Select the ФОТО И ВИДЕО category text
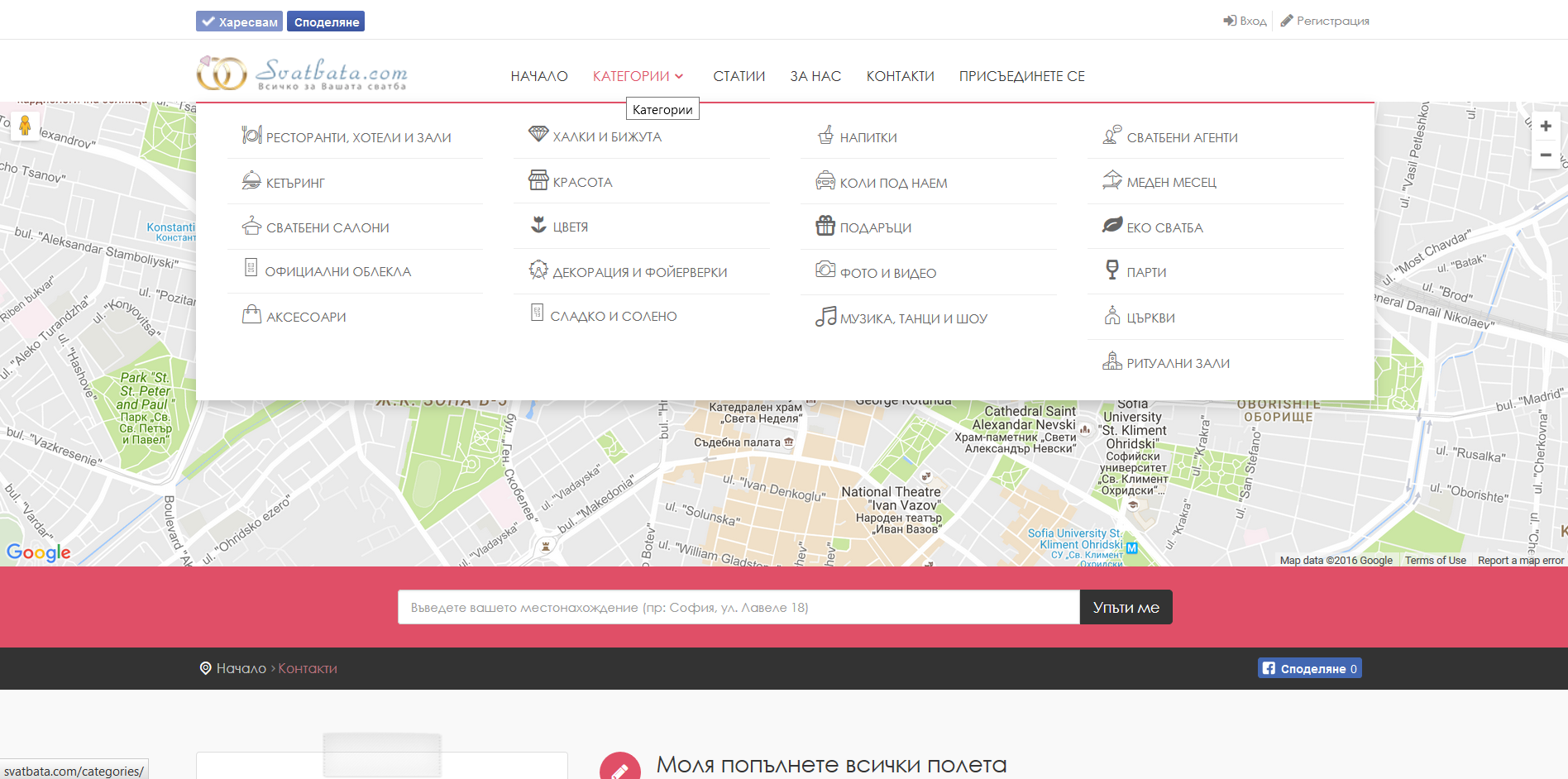The height and width of the screenshot is (779, 1568). point(888,273)
